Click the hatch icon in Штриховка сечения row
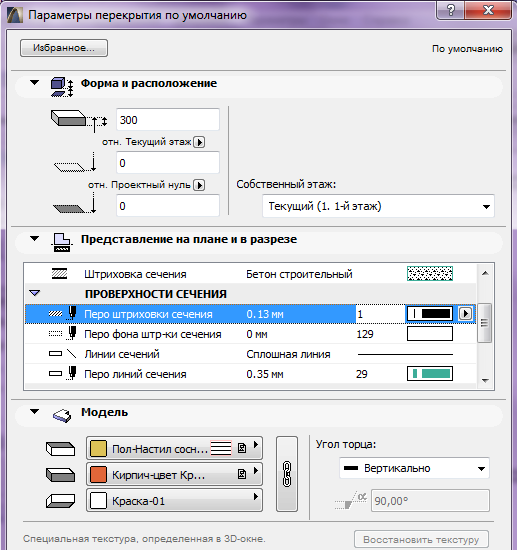 pos(59,273)
